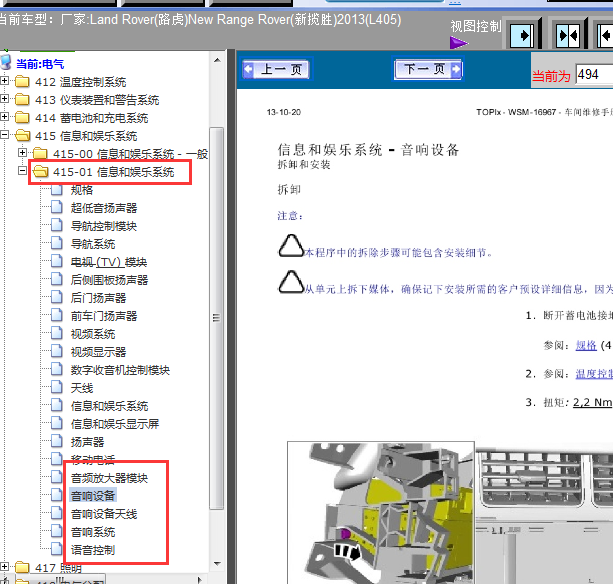Open the 音响系统 tree item
This screenshot has width=613, height=584.
[x=93, y=532]
